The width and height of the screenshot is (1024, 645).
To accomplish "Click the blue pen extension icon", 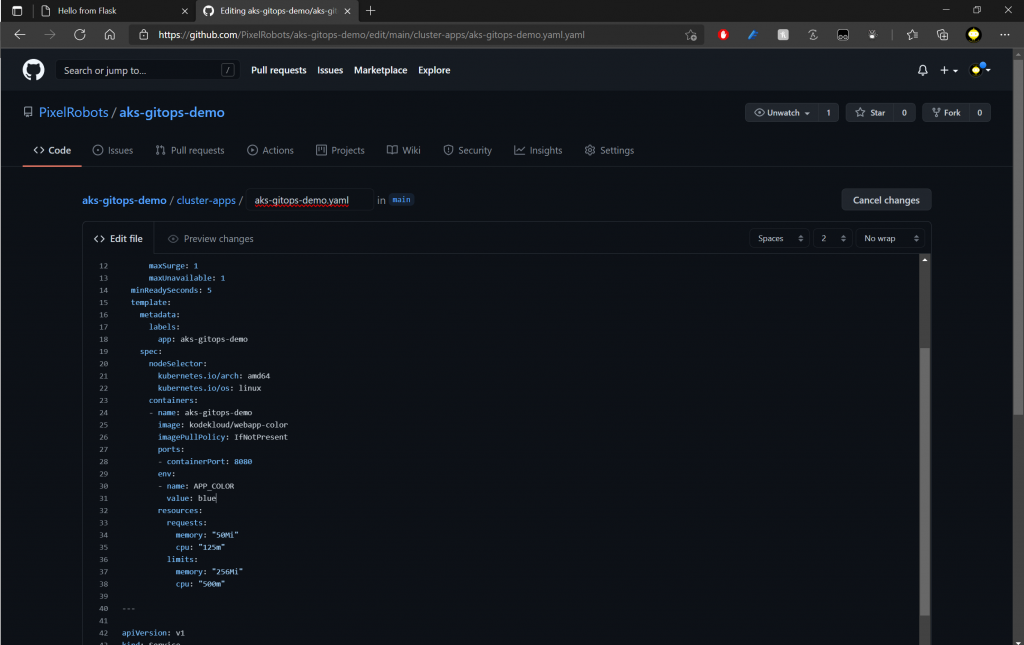I will tap(753, 35).
